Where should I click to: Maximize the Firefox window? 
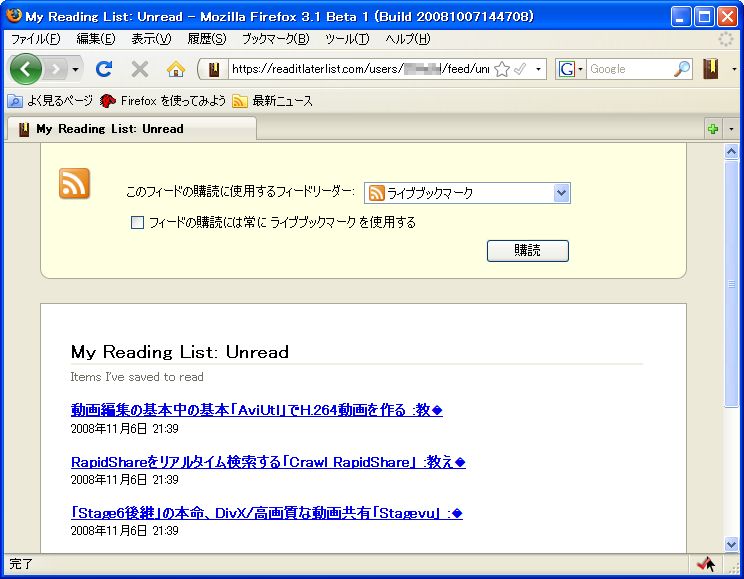704,17
